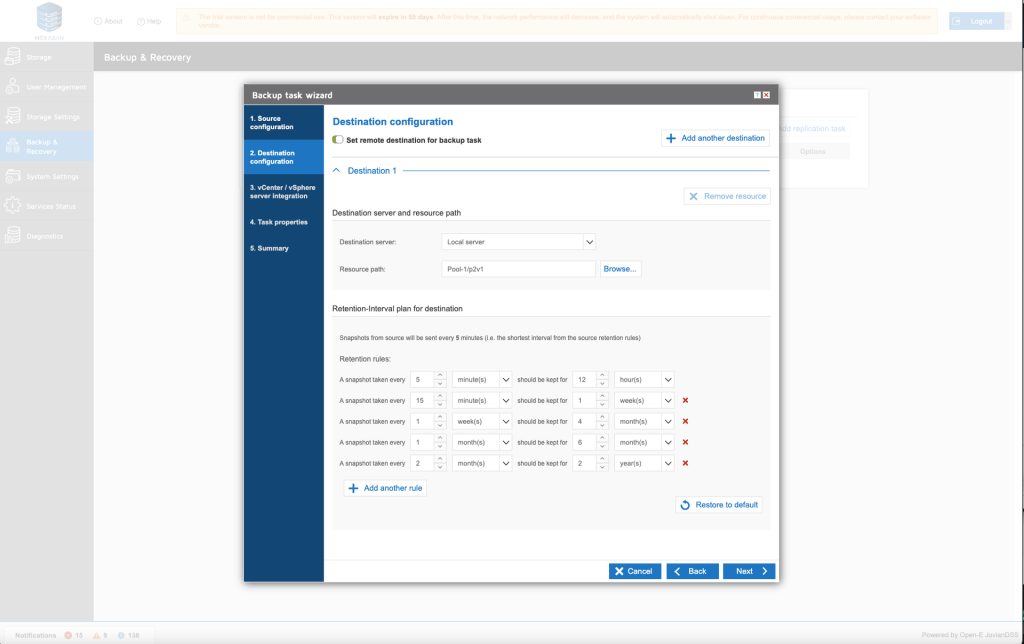Click Browse button for resource path

pos(620,269)
